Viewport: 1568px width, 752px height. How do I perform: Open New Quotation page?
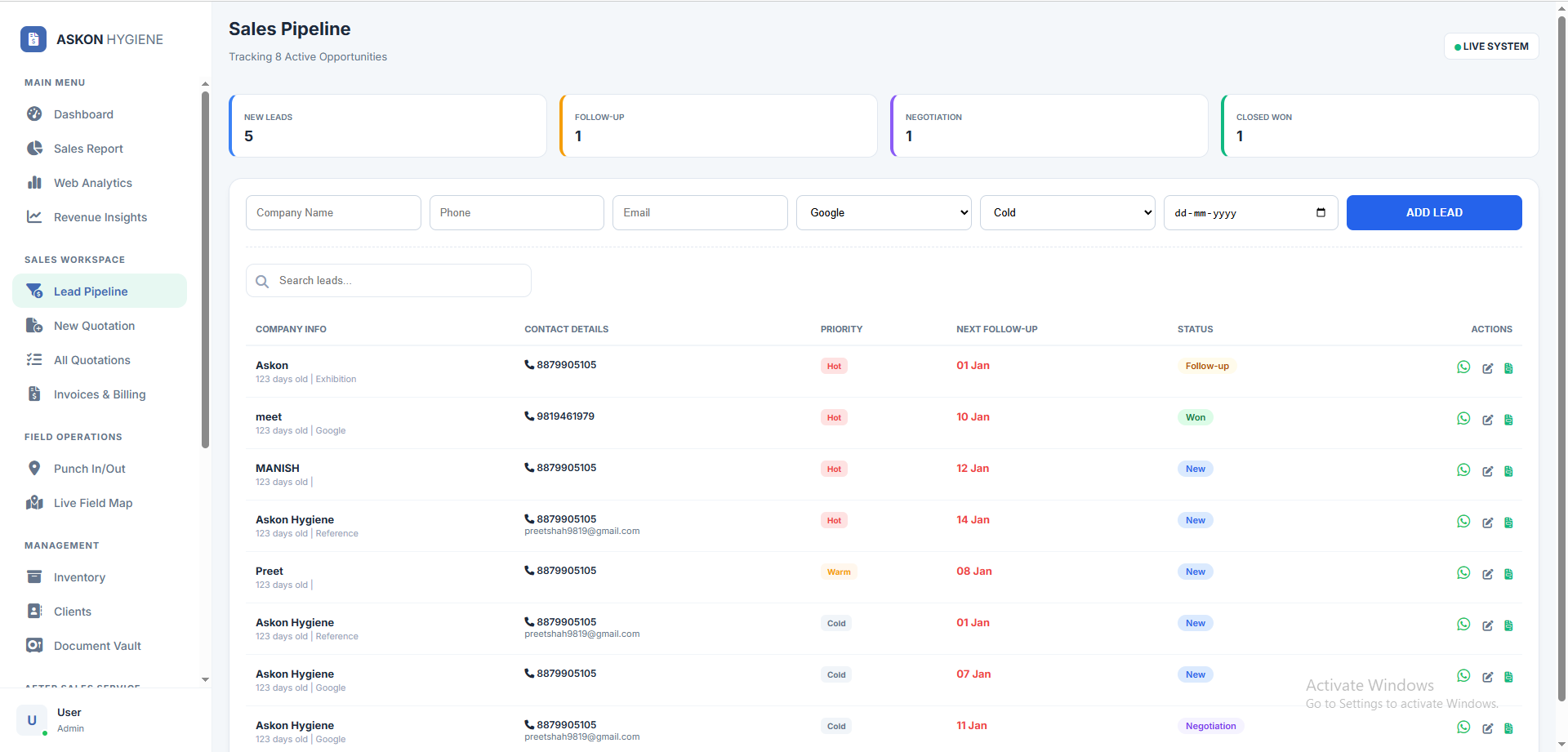pos(100,326)
